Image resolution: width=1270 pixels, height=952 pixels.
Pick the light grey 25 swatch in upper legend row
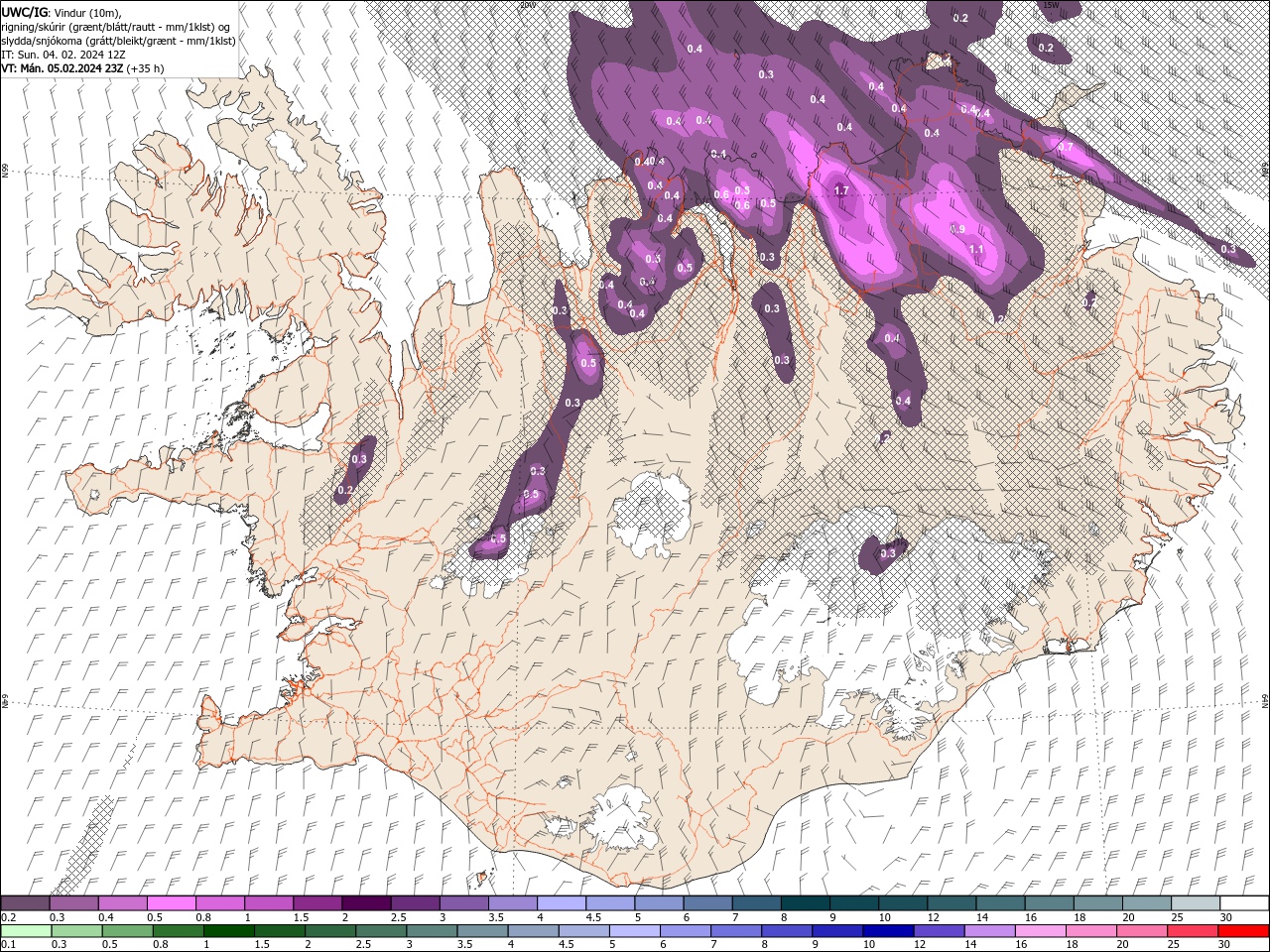coord(1196,903)
